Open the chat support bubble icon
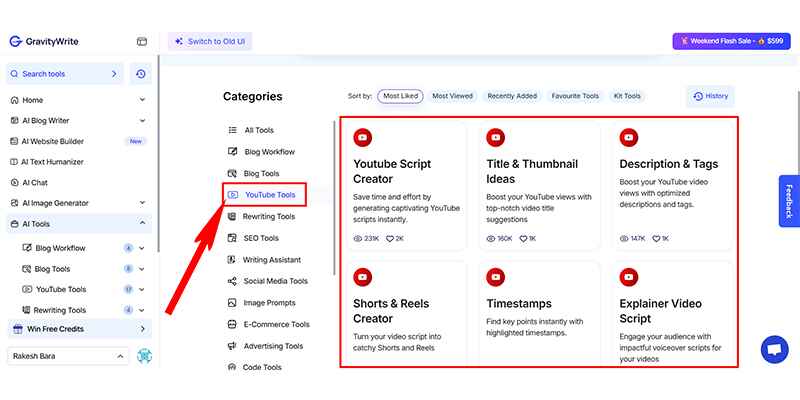This screenshot has height=400, width=800. point(774,349)
